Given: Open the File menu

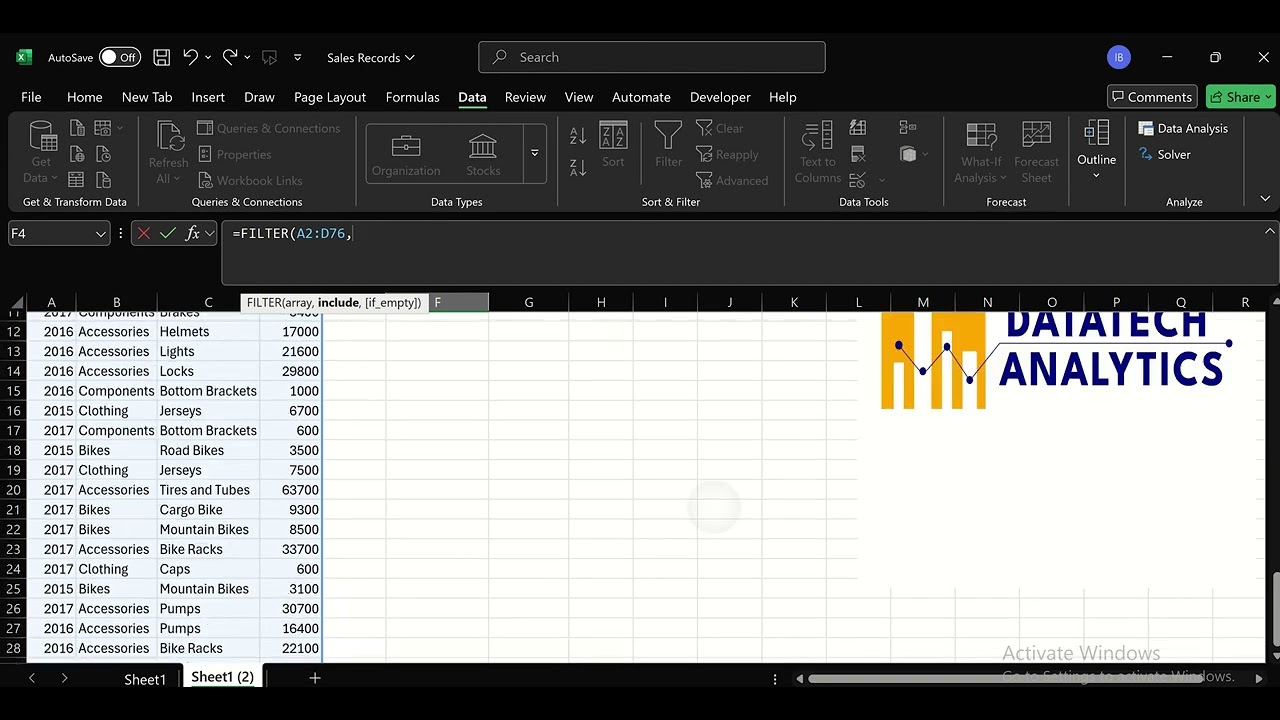Looking at the screenshot, I should tap(31, 97).
